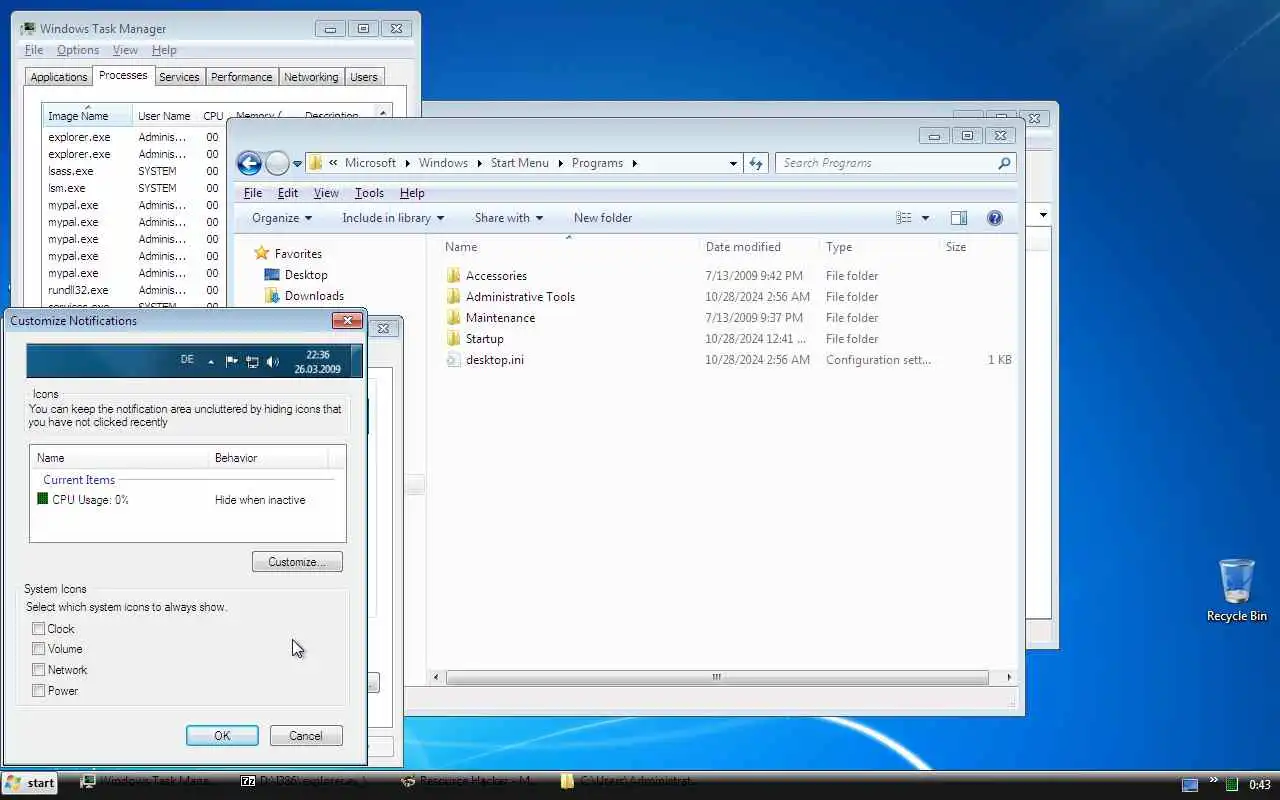The width and height of the screenshot is (1280, 800).
Task: Click the Downloads icon in navigation pane
Action: point(272,295)
